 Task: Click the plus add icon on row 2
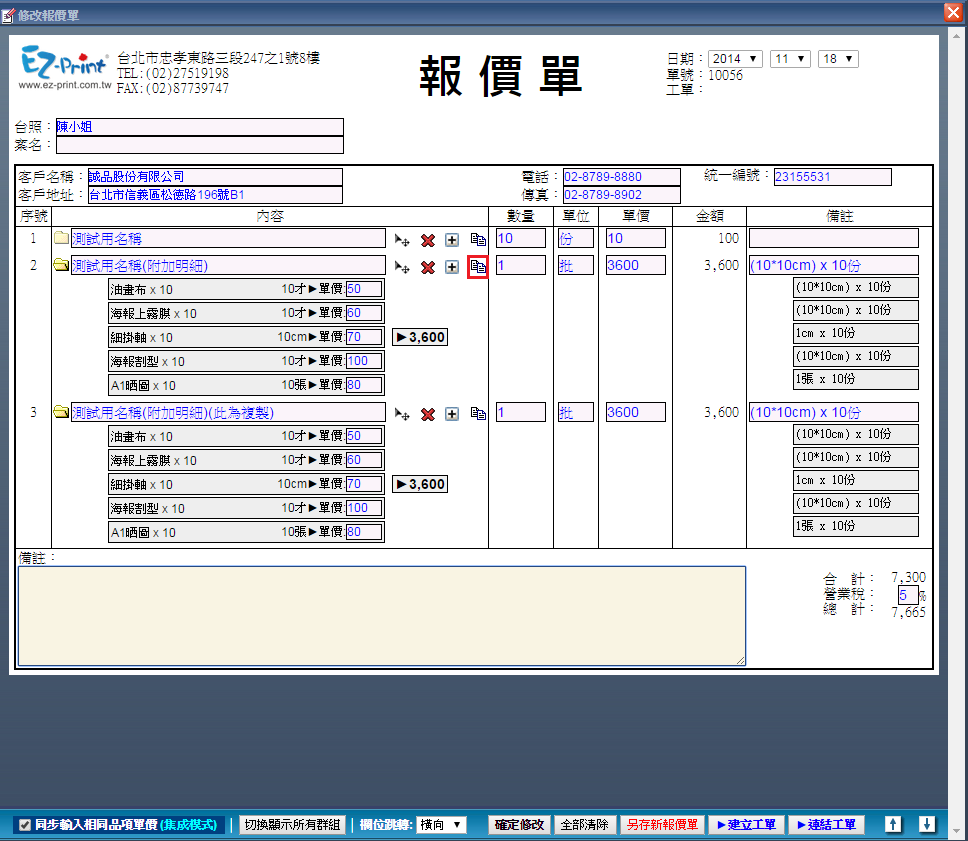point(452,267)
